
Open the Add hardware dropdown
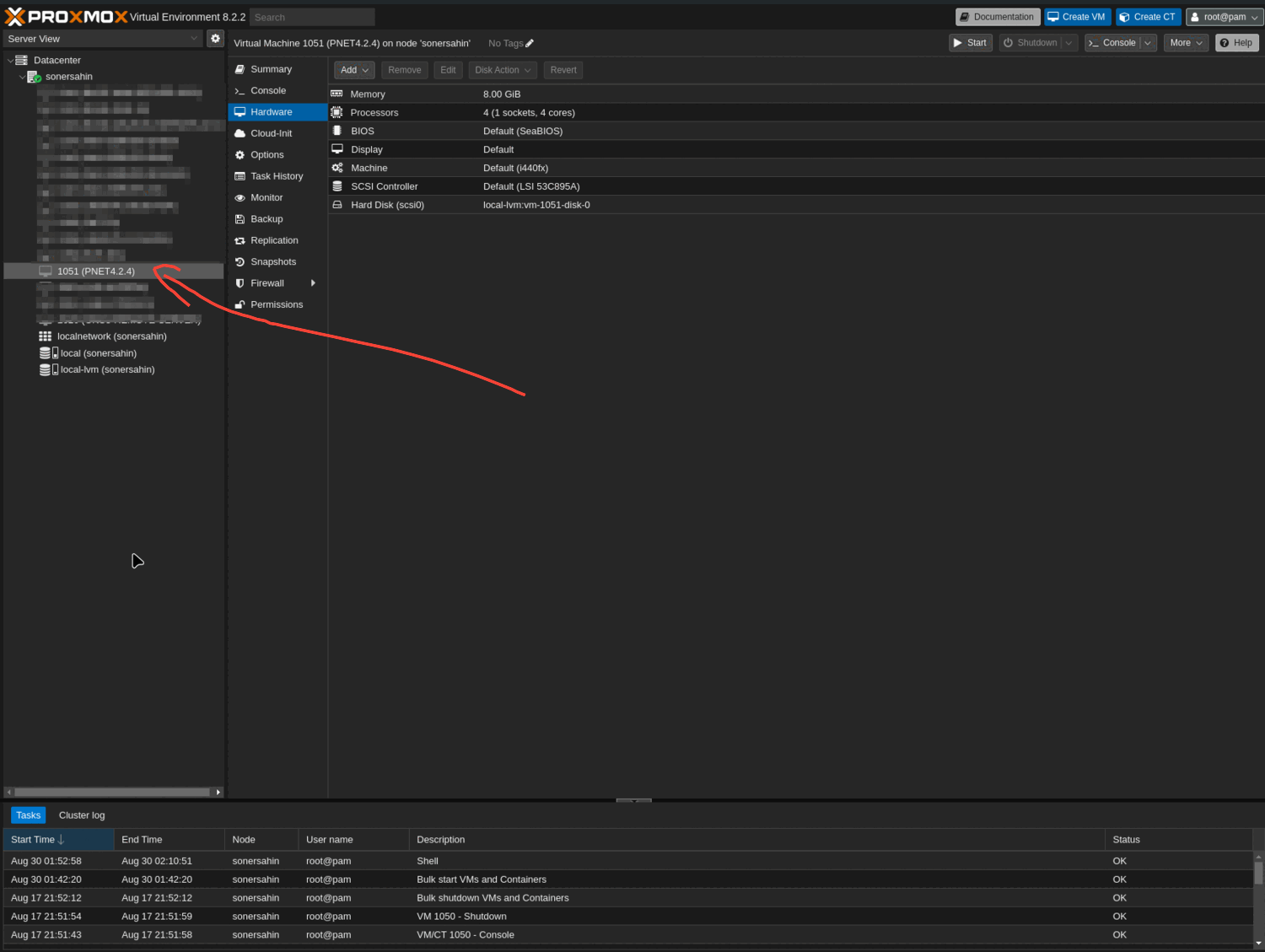click(x=354, y=70)
